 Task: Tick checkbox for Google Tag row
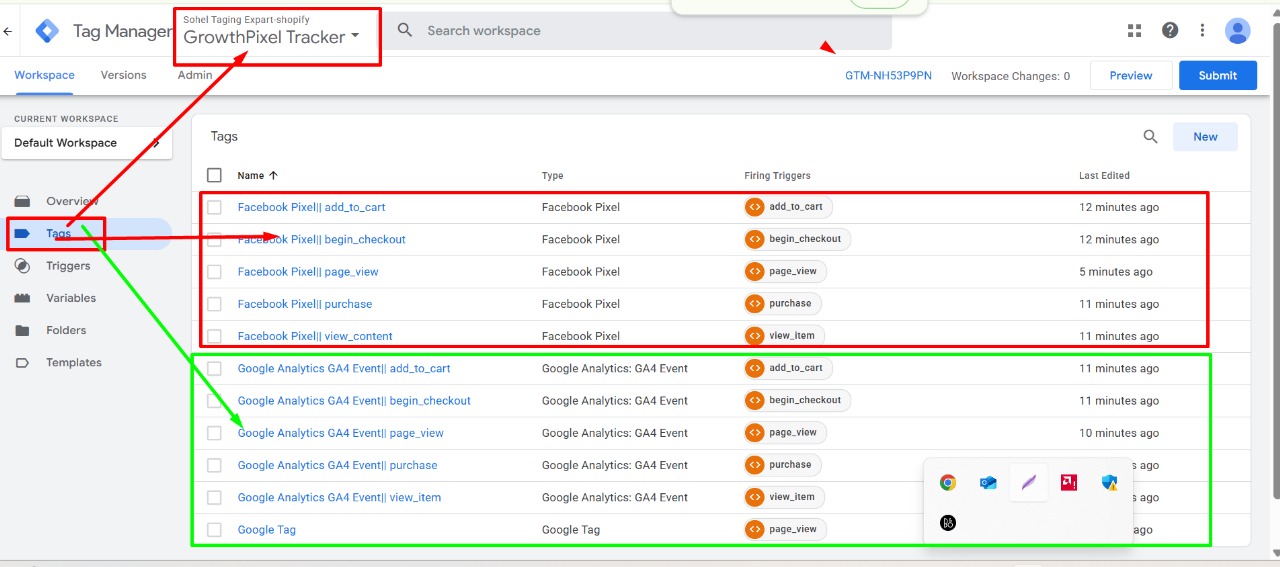(214, 529)
